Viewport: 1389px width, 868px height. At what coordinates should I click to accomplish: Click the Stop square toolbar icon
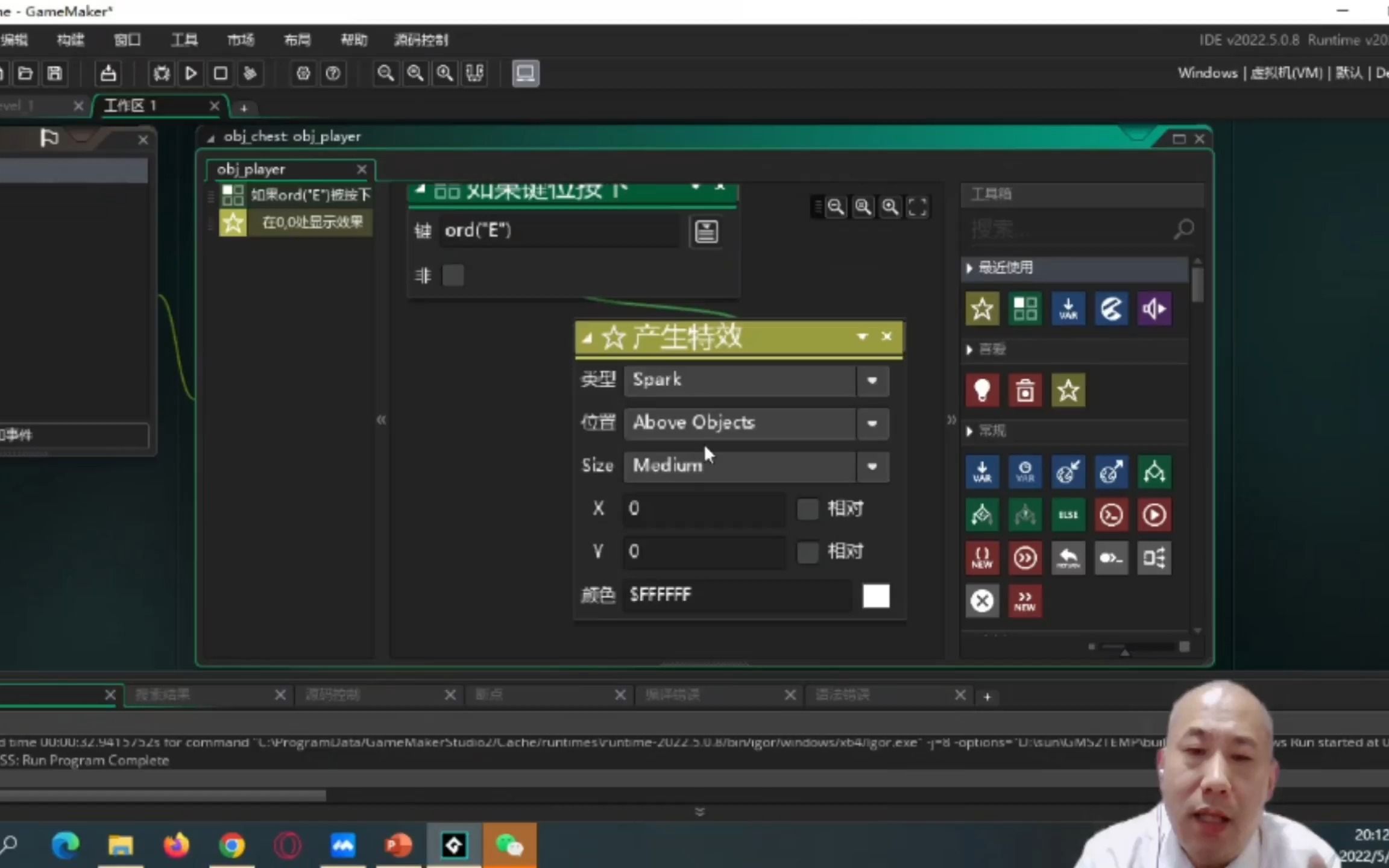pos(220,74)
